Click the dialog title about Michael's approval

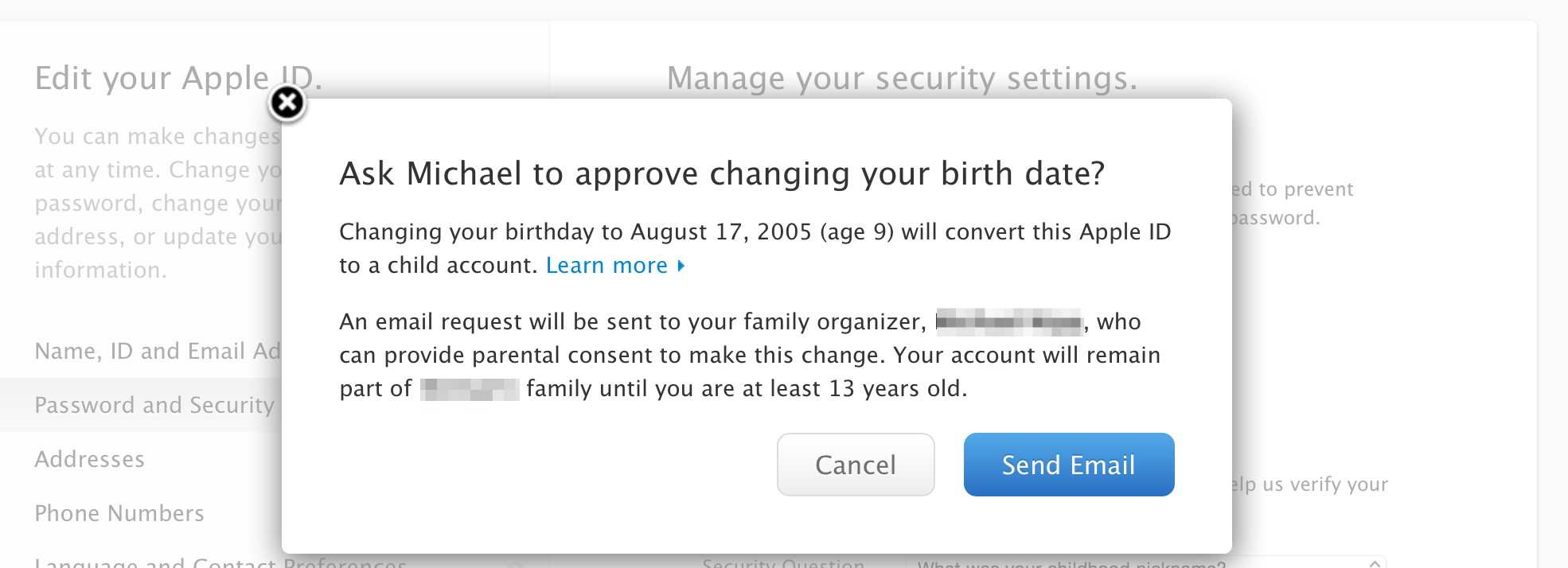[722, 173]
